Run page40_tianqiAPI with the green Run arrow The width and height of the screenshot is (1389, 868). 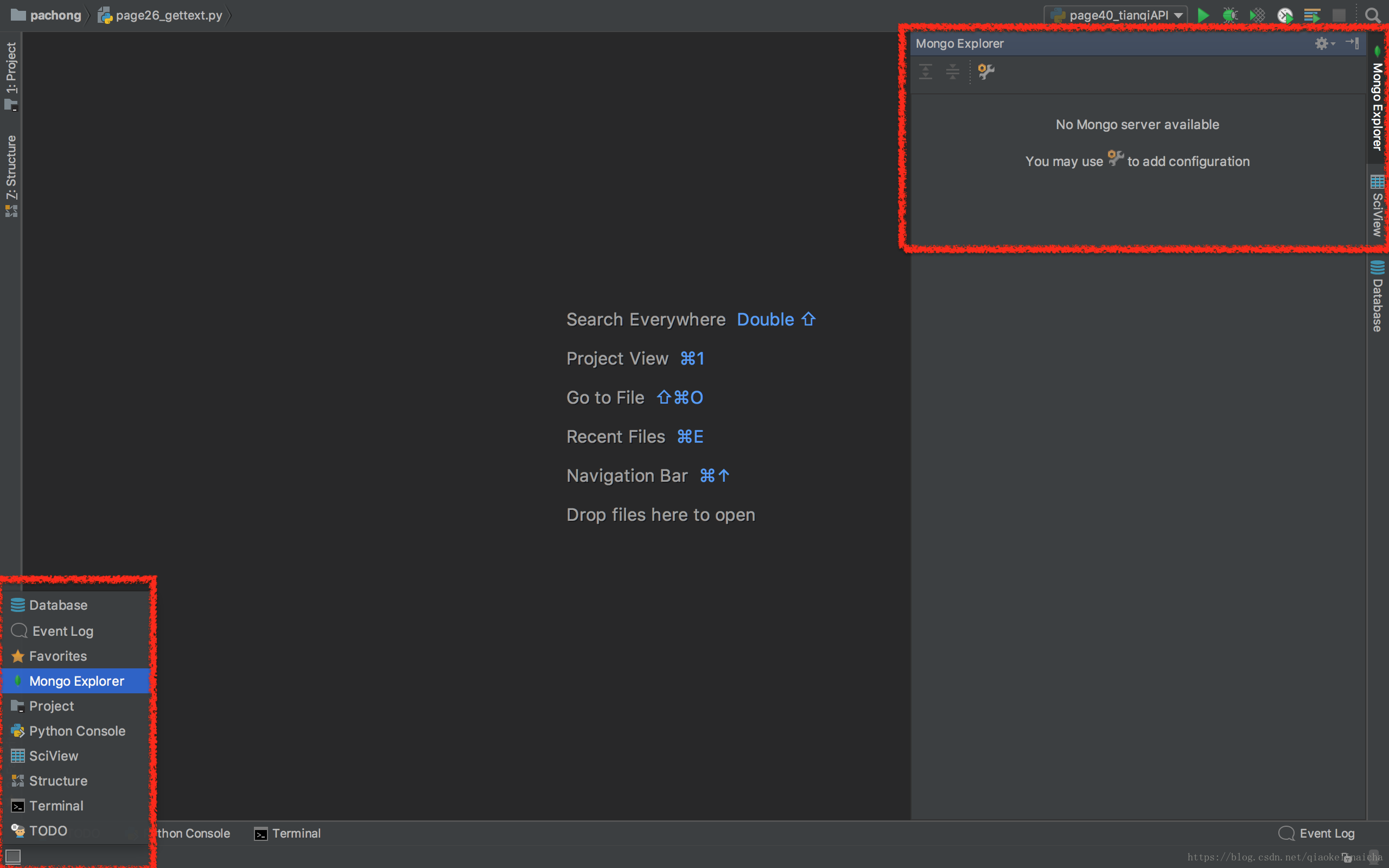coord(1203,15)
